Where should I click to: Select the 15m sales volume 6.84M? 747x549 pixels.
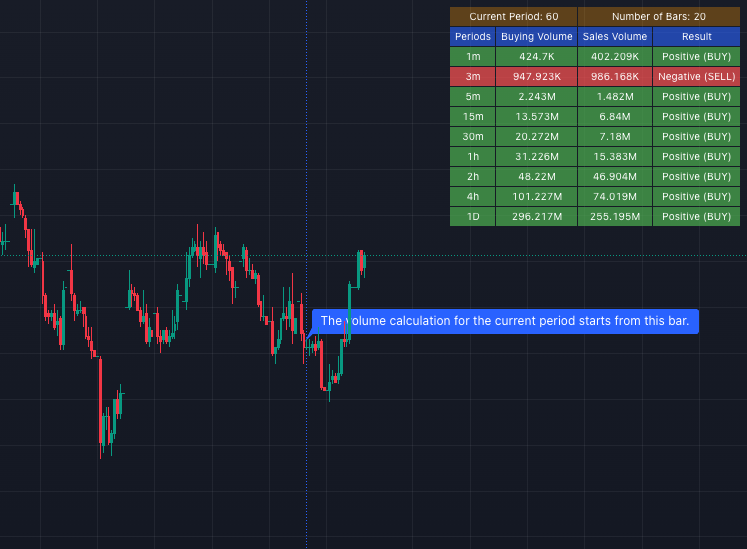(x=615, y=116)
